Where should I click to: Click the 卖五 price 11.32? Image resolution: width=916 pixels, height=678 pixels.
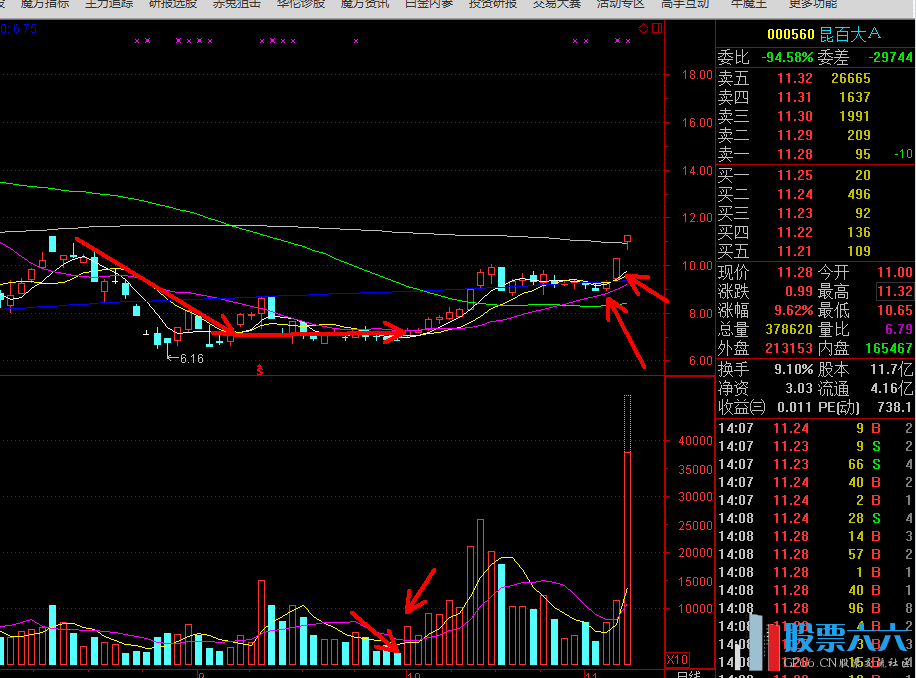coord(795,78)
